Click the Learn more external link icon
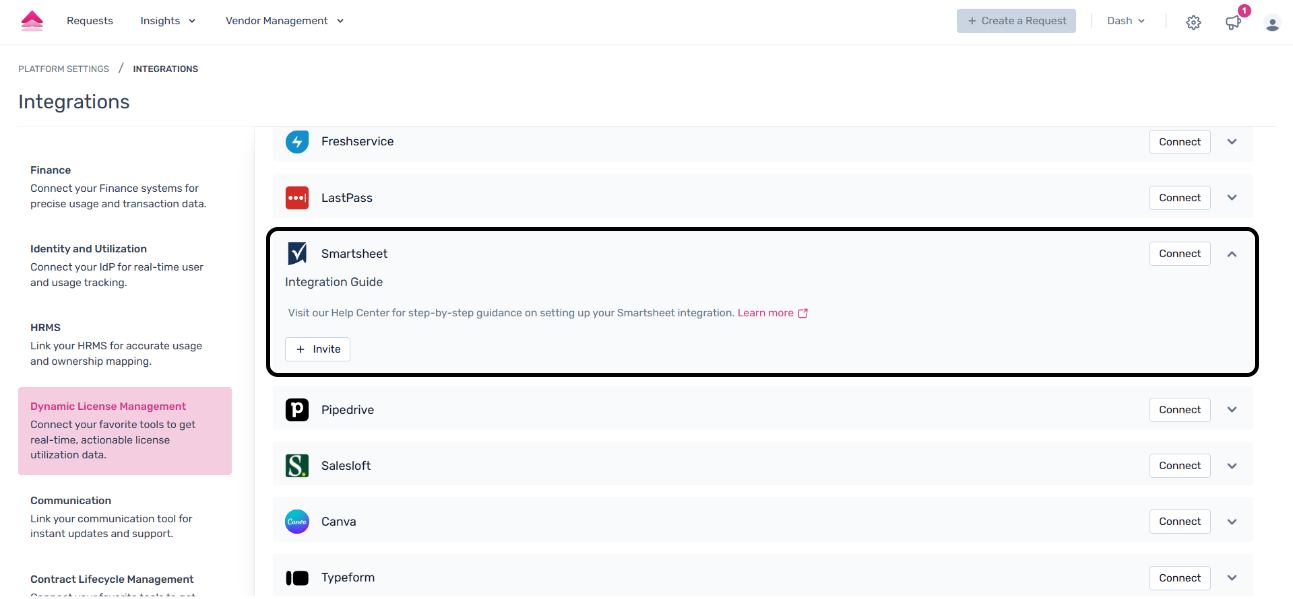The image size is (1293, 599). 803,313
